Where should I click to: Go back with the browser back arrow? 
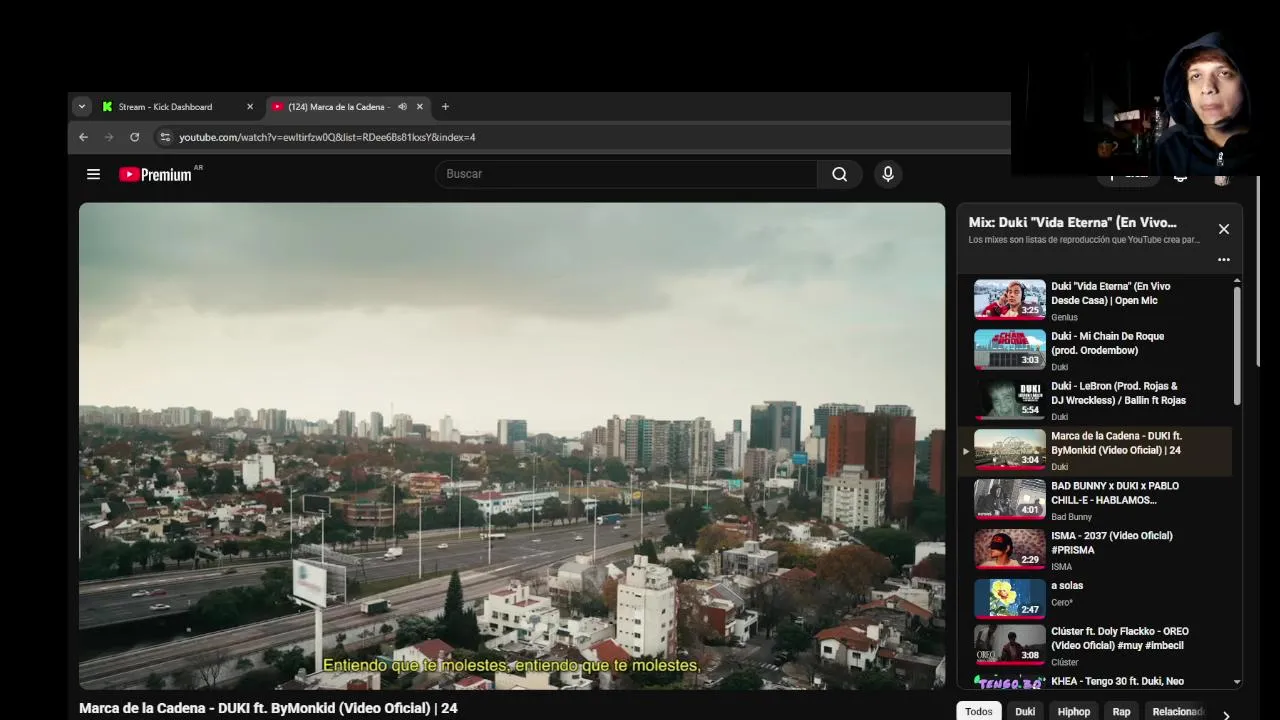click(83, 137)
